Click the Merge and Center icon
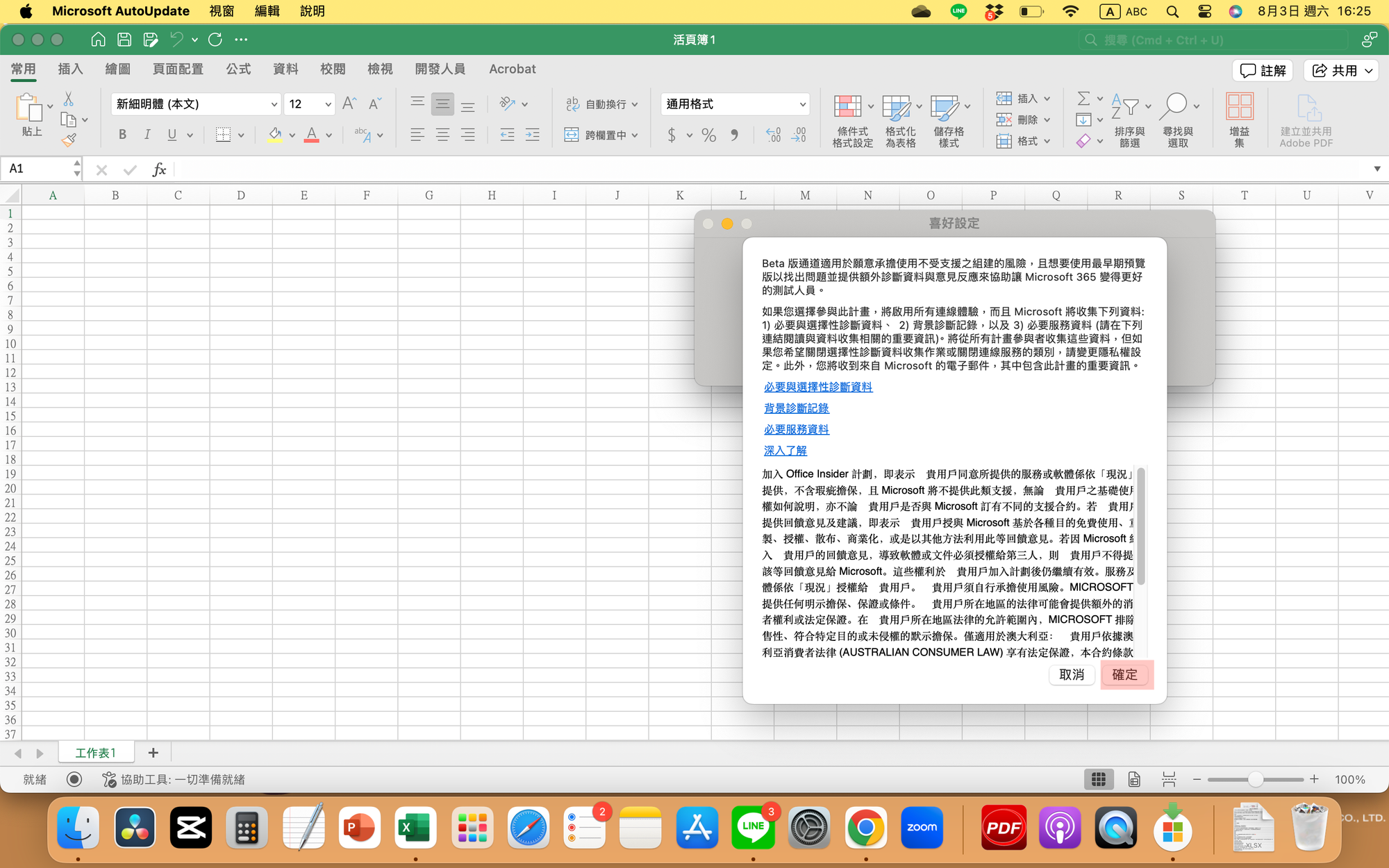This screenshot has height=868, width=1389. tap(572, 135)
